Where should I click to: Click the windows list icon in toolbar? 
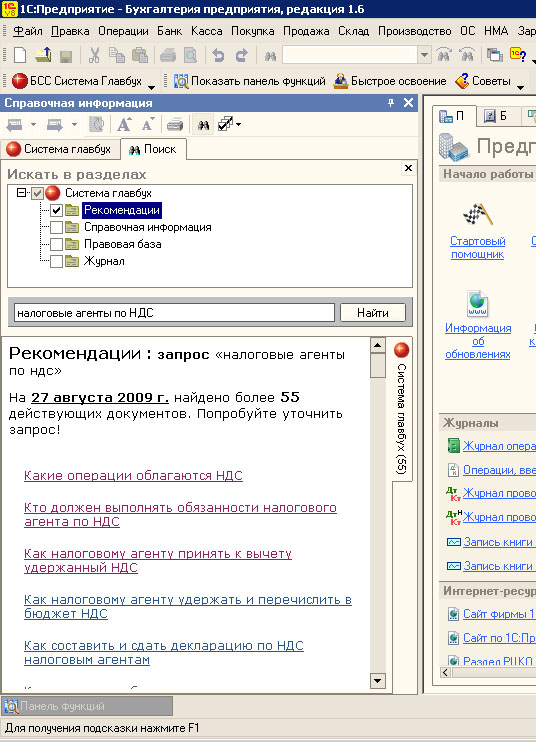494,55
